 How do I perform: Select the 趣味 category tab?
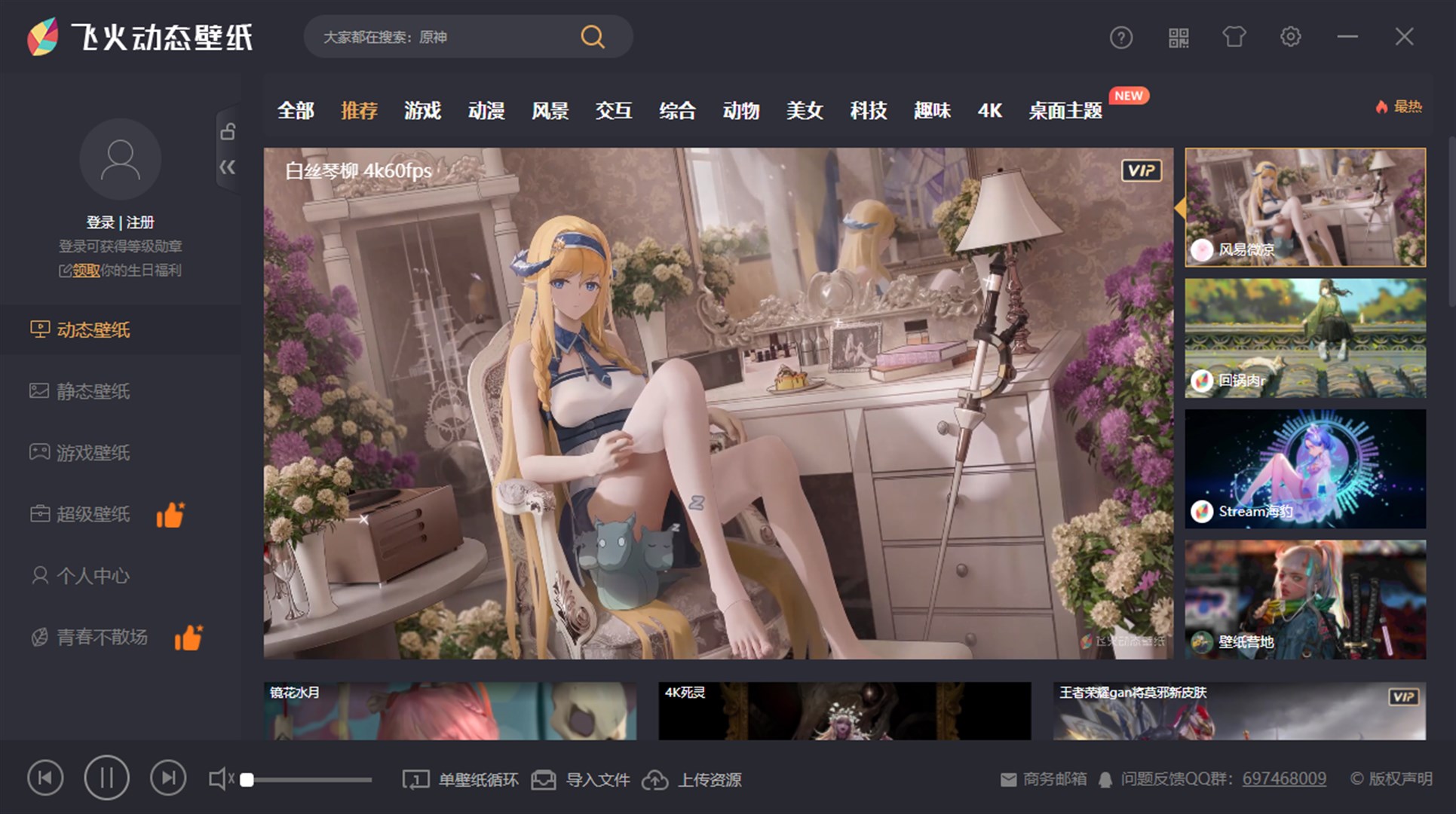932,111
